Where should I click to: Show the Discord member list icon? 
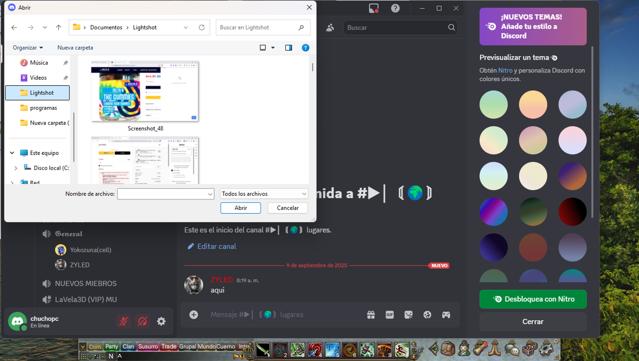330,28
